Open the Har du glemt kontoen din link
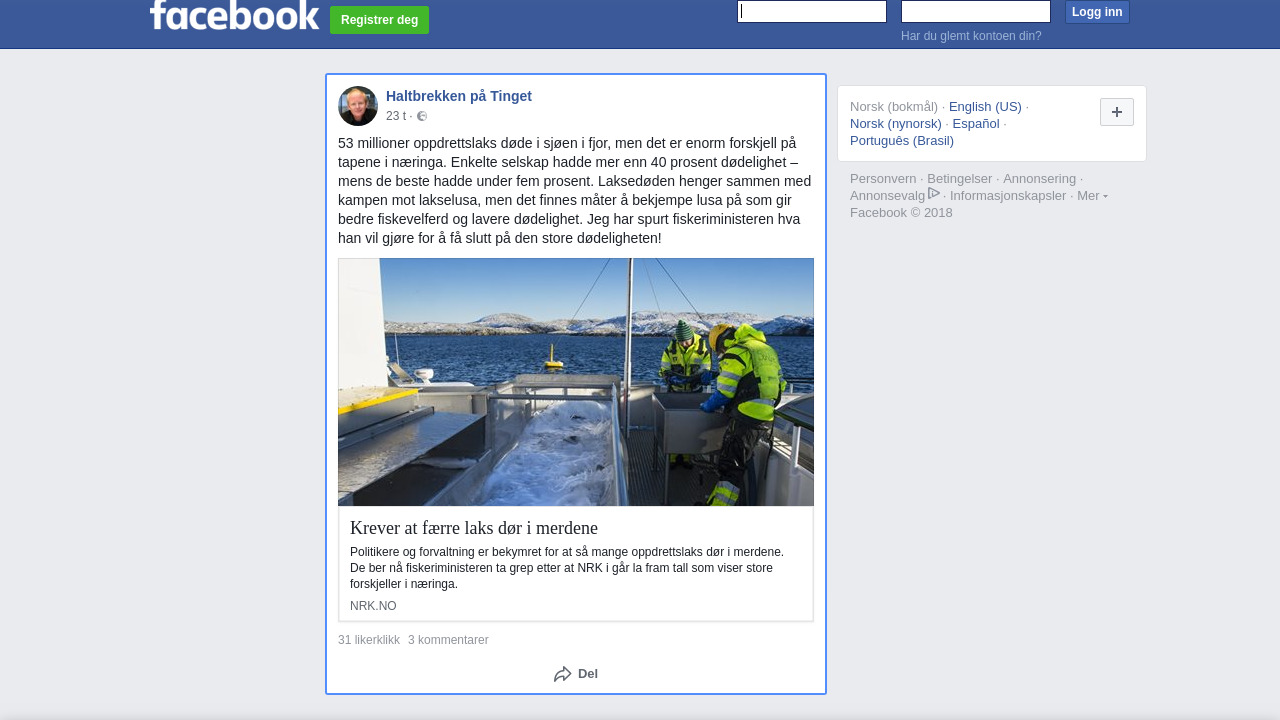This screenshot has height=720, width=1280. 971,36
